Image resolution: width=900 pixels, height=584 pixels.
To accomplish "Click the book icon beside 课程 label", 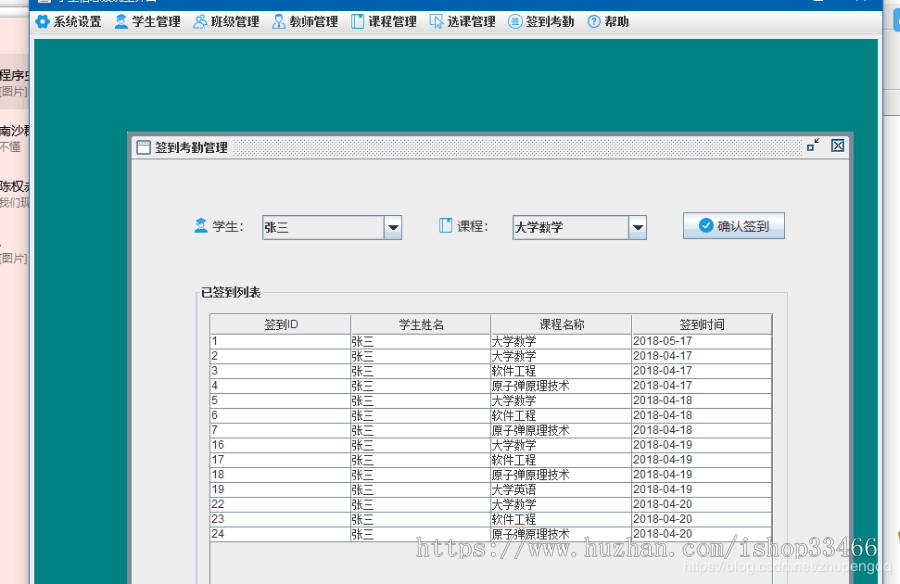I will 443,226.
